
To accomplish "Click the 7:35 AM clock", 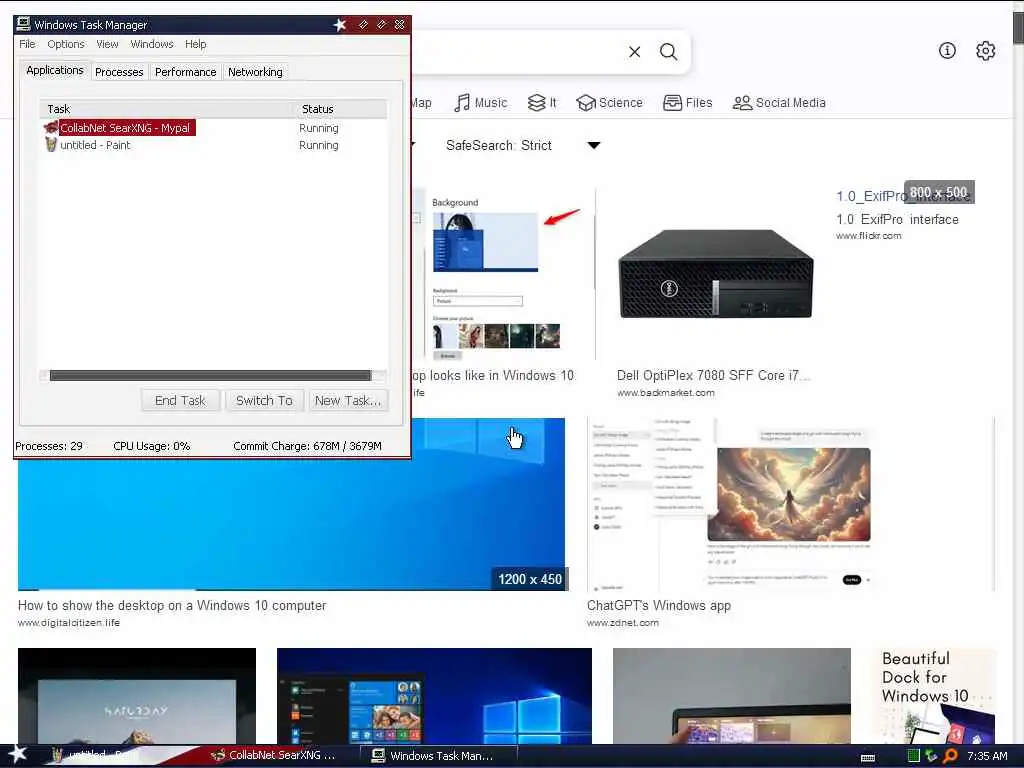I will pos(987,756).
